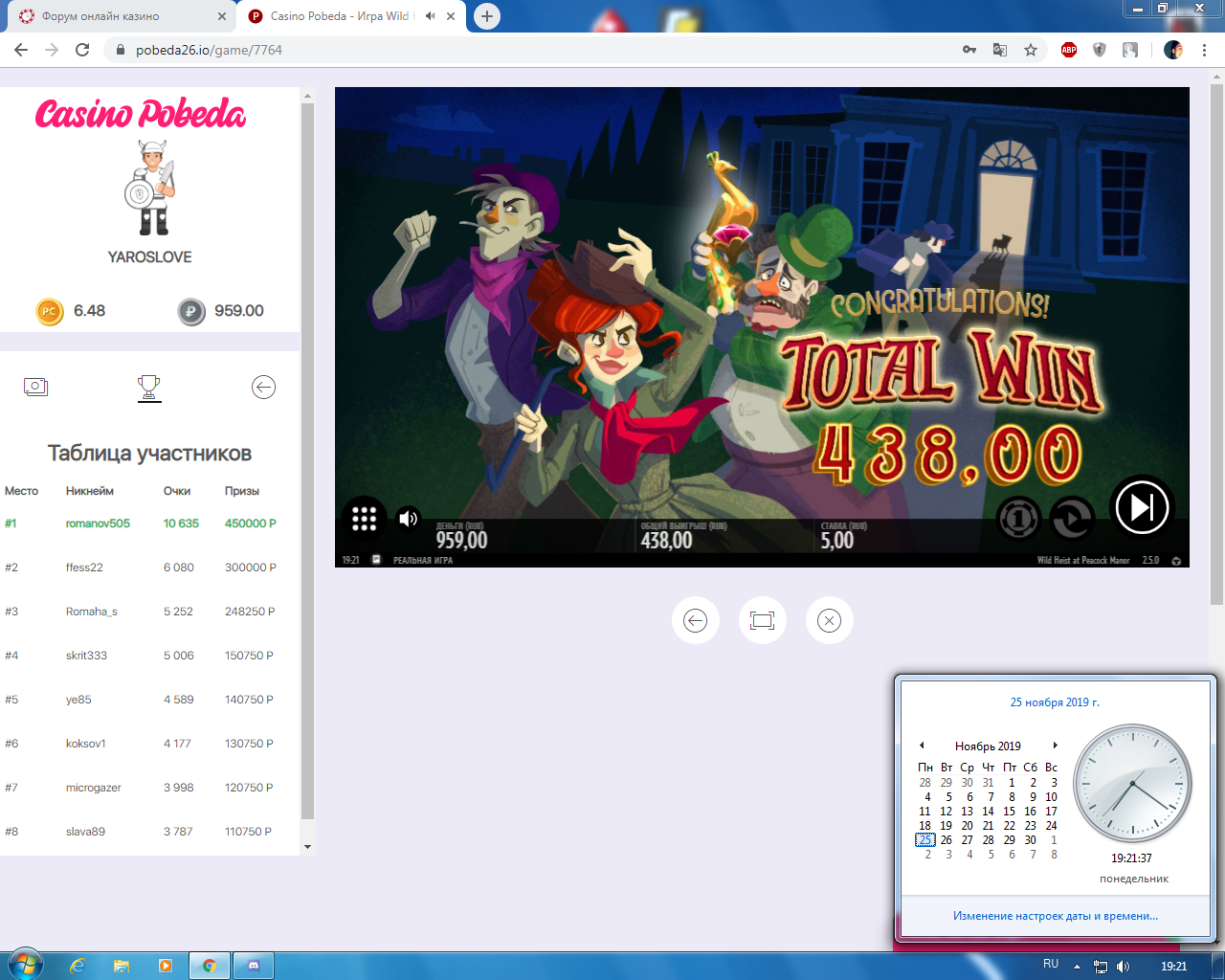Screen dimensions: 1225x980
Task: Go back using the arrow circle below the game
Action: [696, 620]
